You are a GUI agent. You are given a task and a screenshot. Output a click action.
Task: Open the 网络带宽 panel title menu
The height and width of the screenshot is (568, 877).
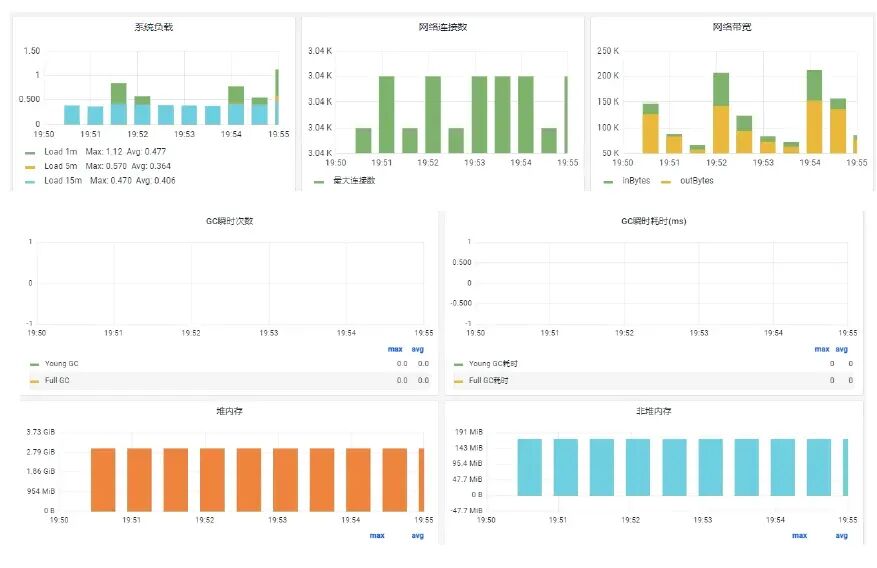tap(732, 27)
